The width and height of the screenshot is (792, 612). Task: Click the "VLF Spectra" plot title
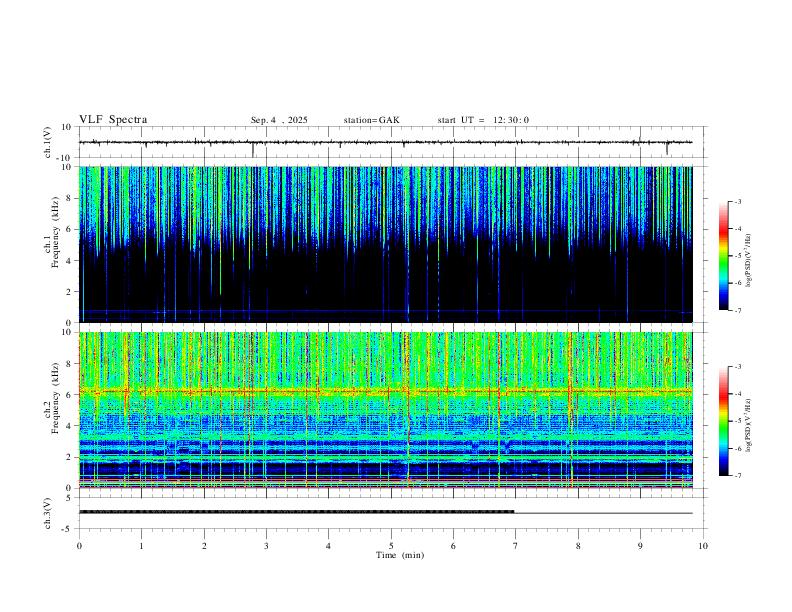[x=113, y=120]
